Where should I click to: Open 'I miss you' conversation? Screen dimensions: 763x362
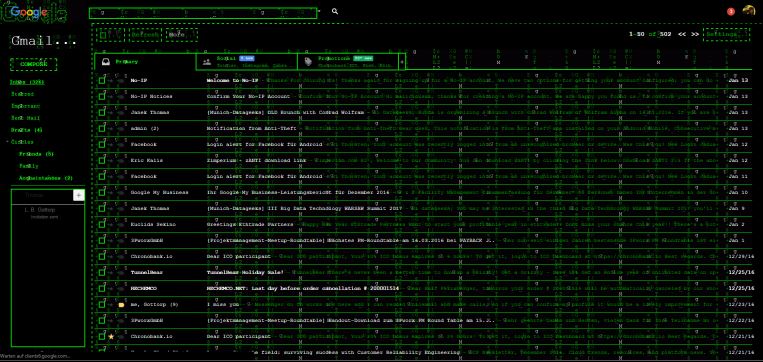click(223, 305)
